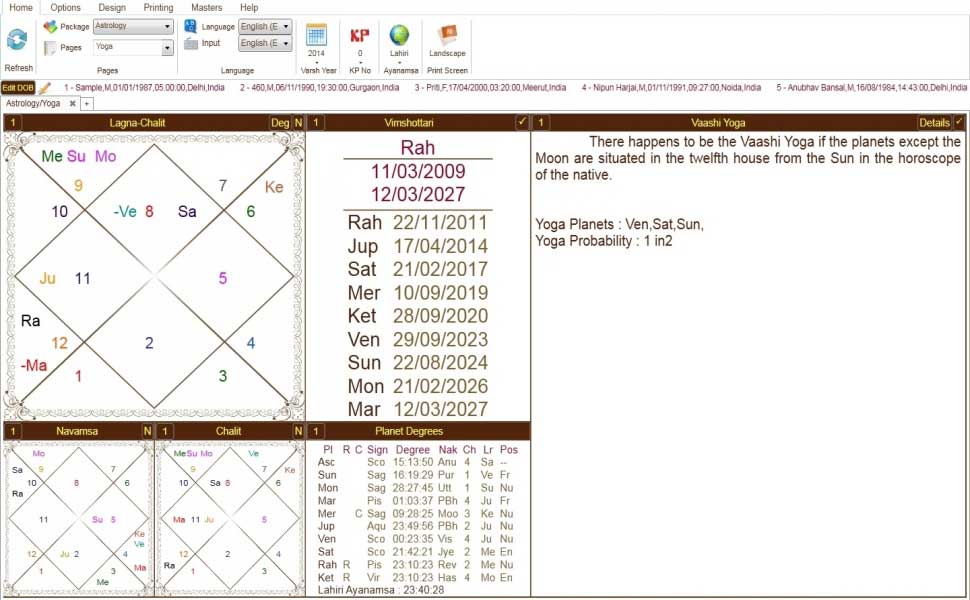This screenshot has width=970, height=600.
Task: Click the Refresh icon
Action: (17, 41)
